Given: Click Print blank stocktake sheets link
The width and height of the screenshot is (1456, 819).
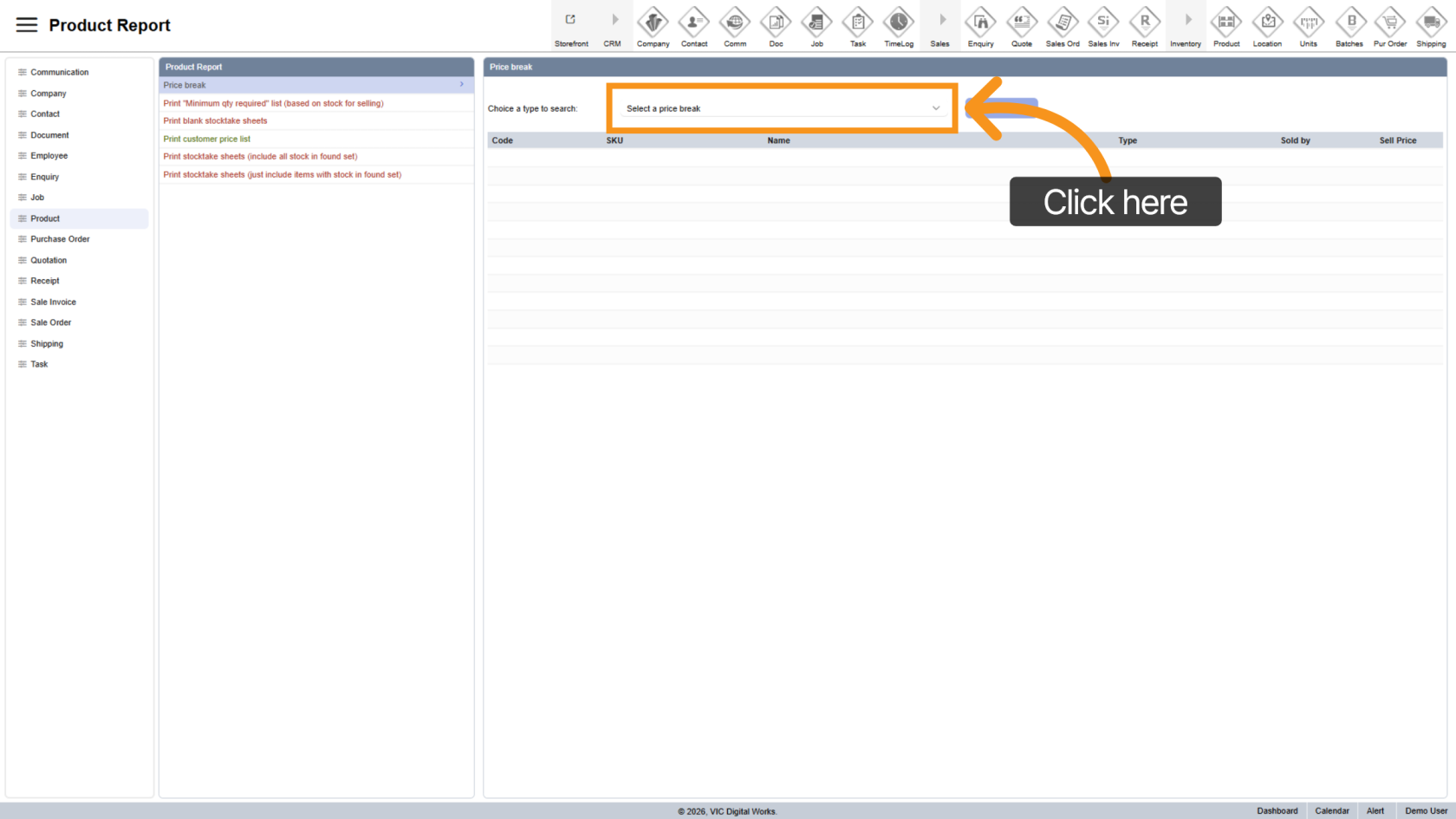Looking at the screenshot, I should [x=215, y=120].
